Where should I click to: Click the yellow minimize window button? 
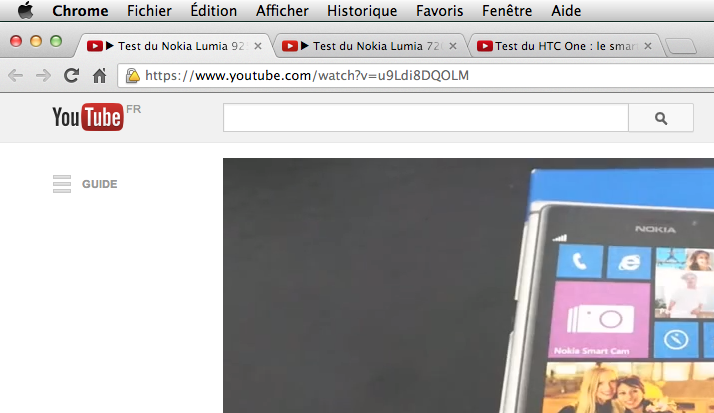tap(36, 41)
